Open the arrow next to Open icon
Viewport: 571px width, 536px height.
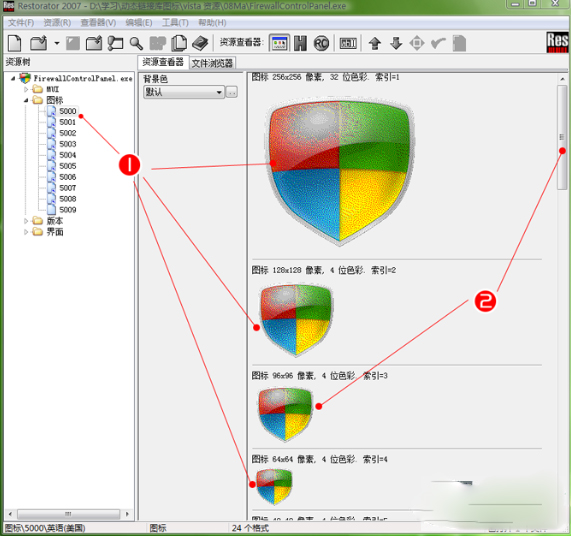point(57,43)
